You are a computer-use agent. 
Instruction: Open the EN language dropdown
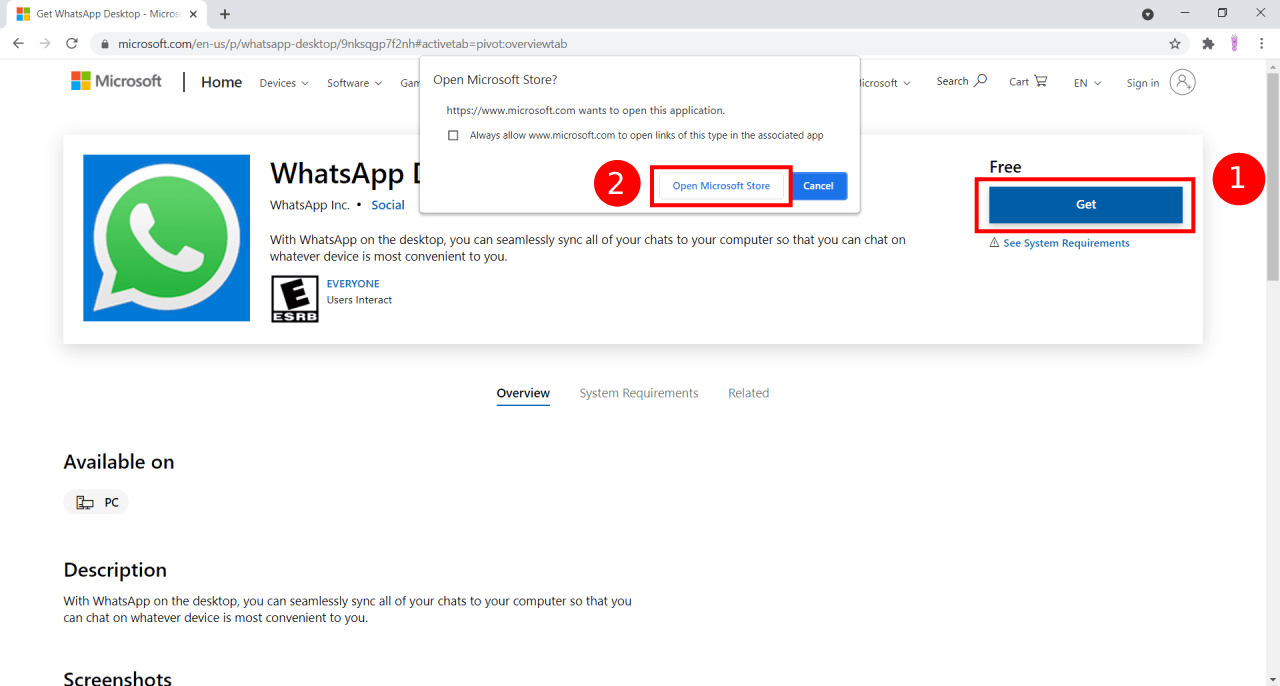click(x=1087, y=83)
